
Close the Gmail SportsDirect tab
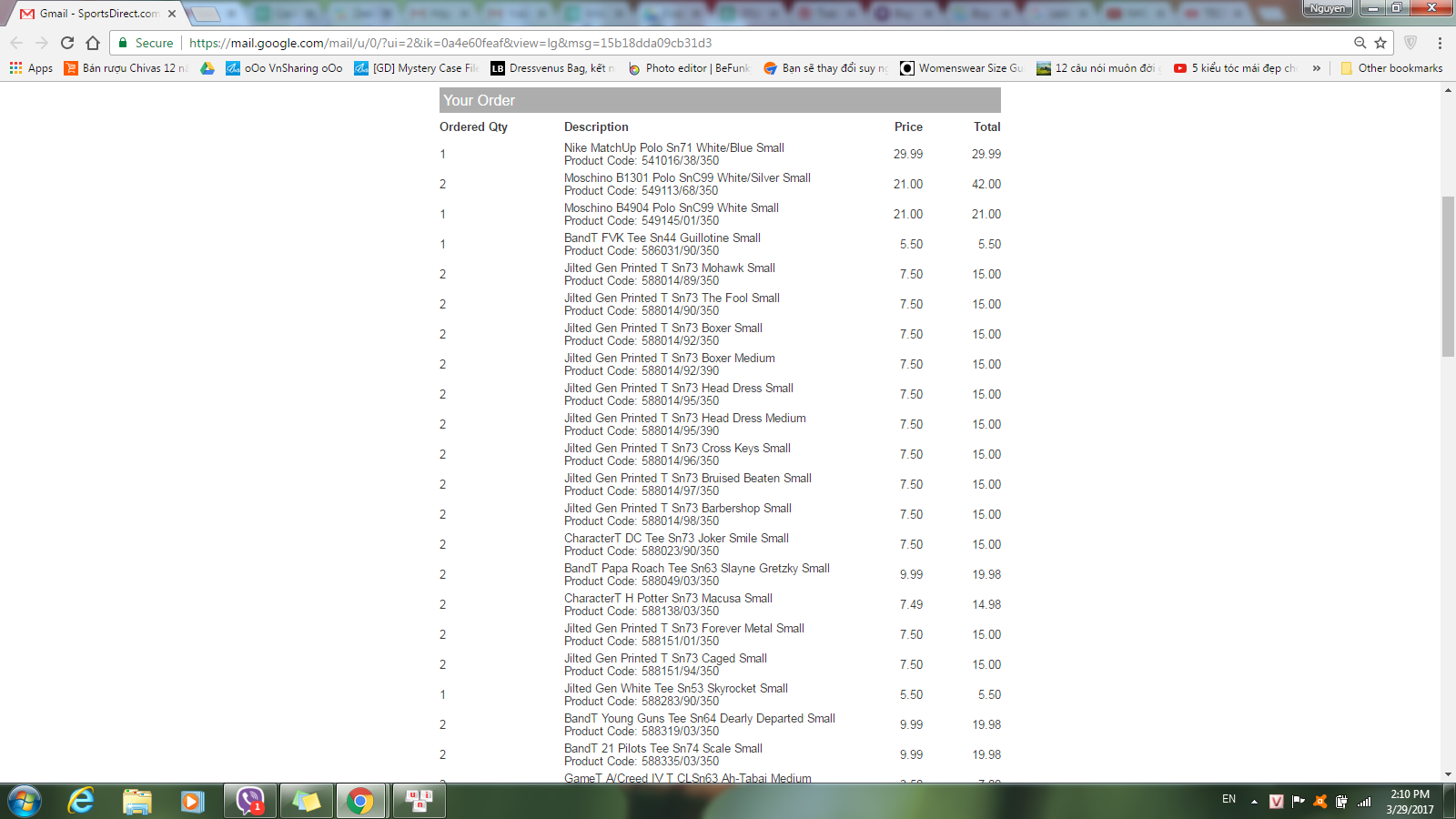click(x=172, y=14)
